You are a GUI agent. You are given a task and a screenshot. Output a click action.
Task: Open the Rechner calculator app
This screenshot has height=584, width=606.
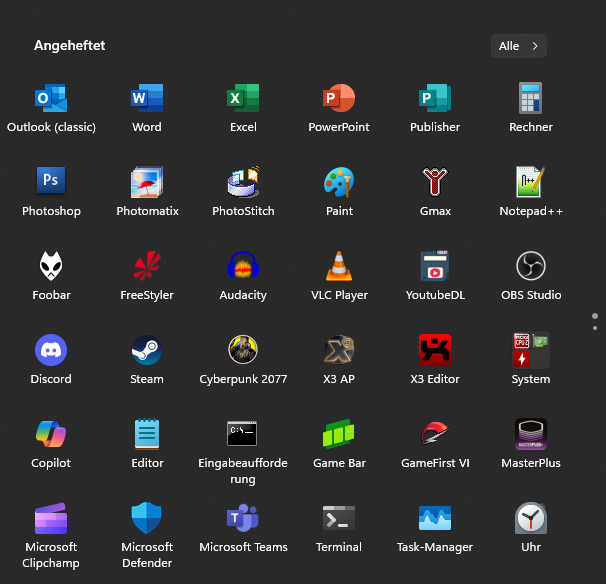531,98
